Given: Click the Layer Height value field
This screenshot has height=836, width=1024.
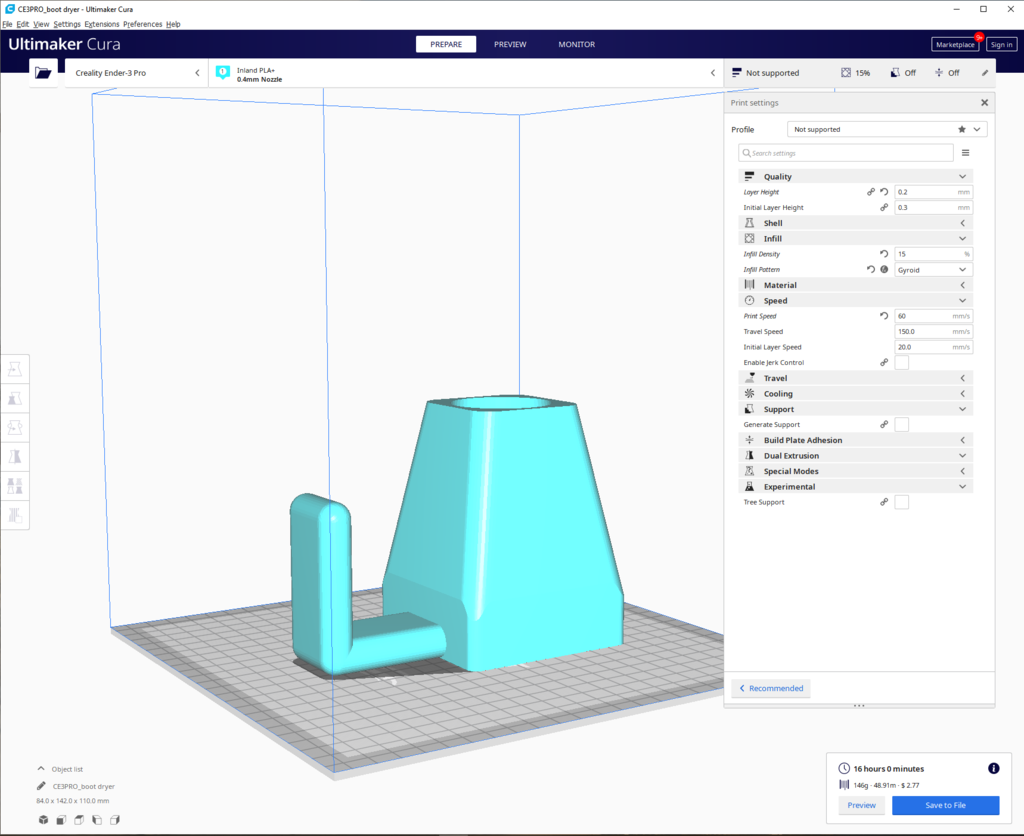Looking at the screenshot, I should point(933,192).
